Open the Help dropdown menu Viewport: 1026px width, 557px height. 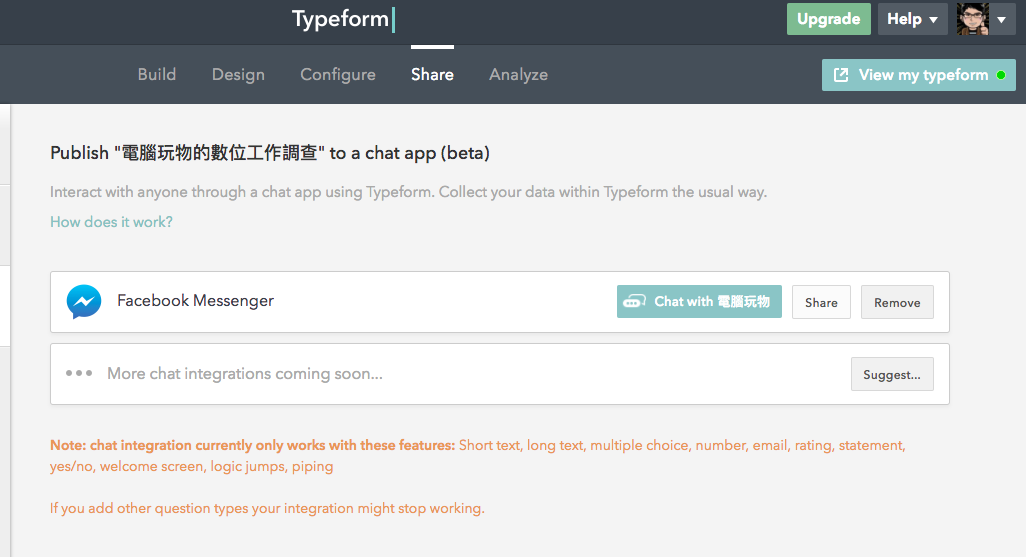click(x=912, y=19)
